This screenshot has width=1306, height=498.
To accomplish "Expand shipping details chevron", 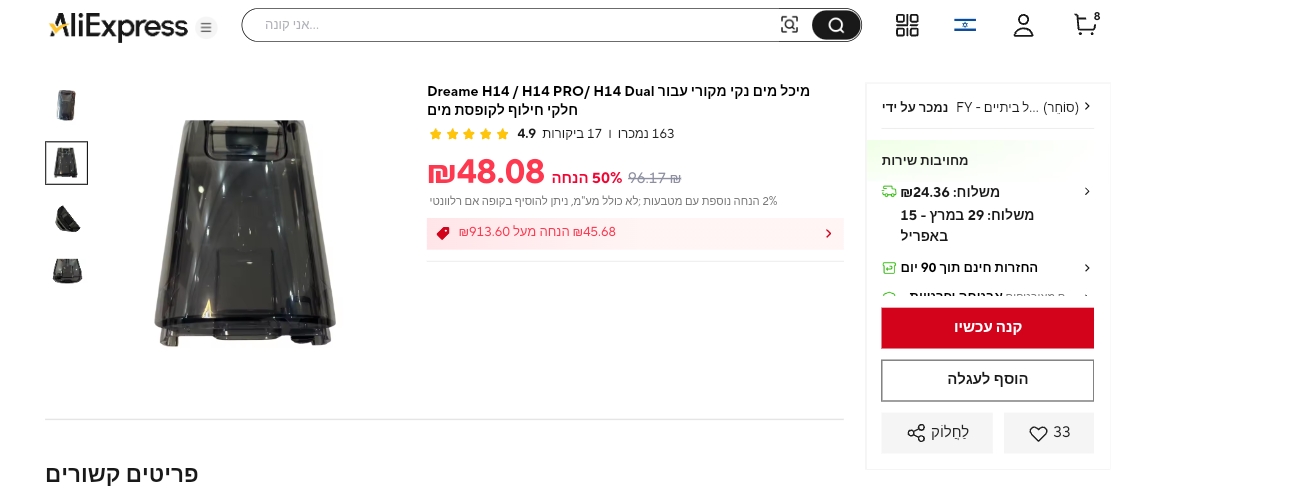I will click(1087, 192).
